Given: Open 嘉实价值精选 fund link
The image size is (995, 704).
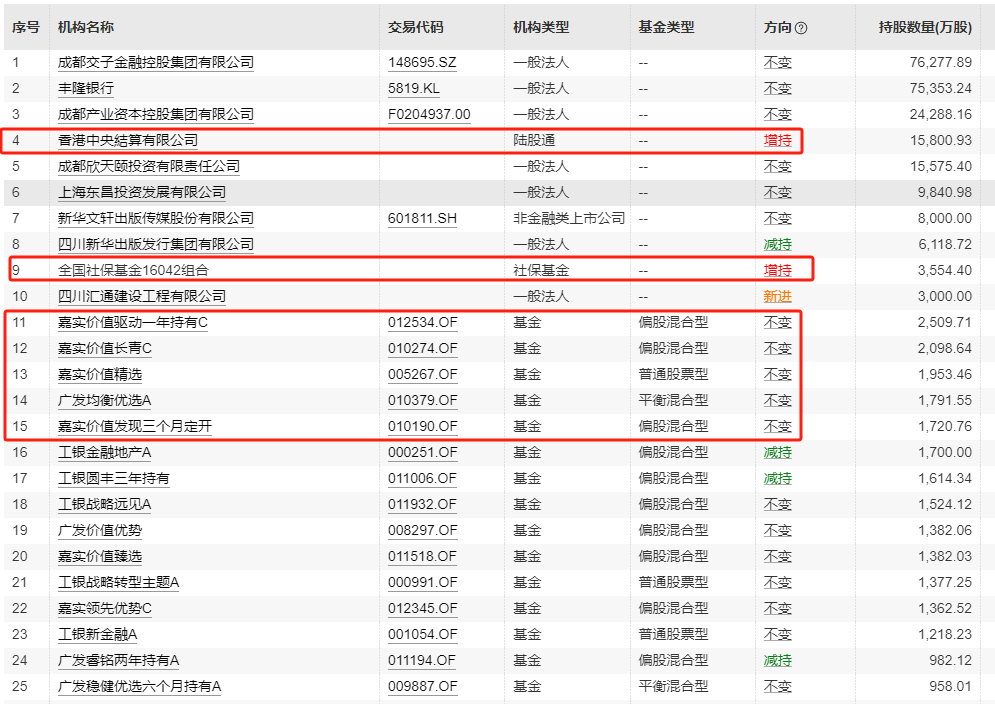Looking at the screenshot, I should 100,375.
